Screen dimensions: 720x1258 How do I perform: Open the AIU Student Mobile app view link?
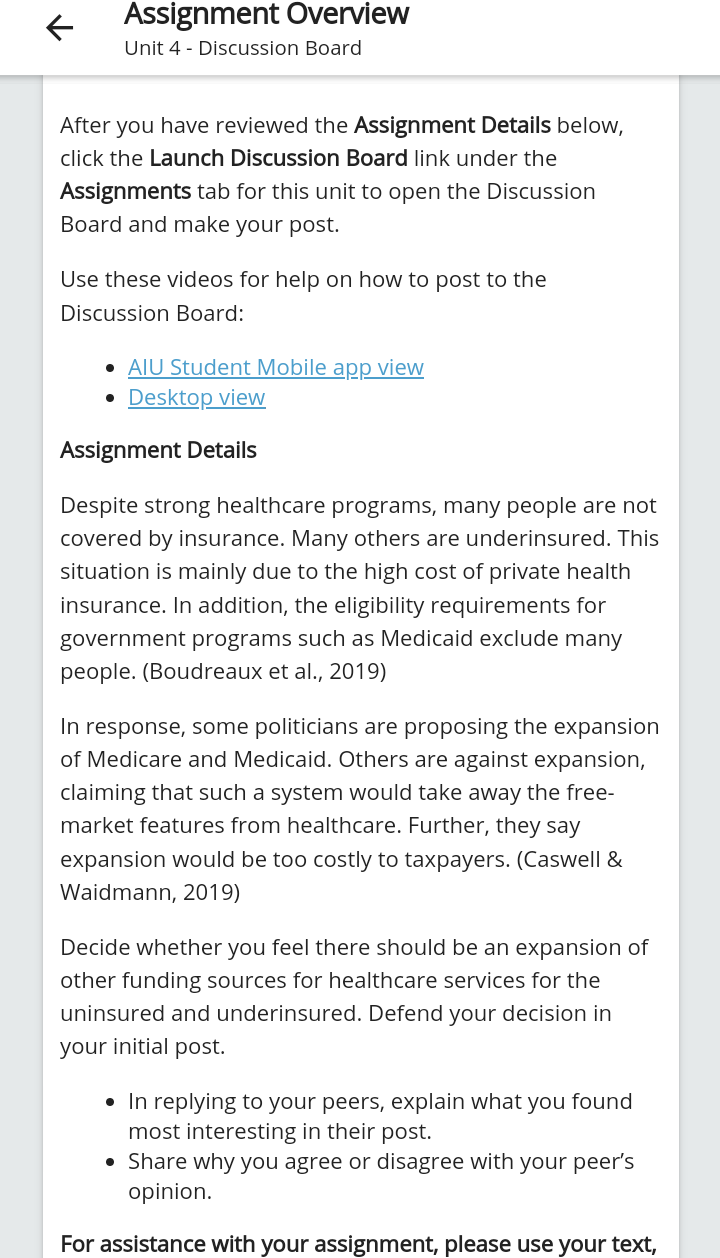pos(276,367)
